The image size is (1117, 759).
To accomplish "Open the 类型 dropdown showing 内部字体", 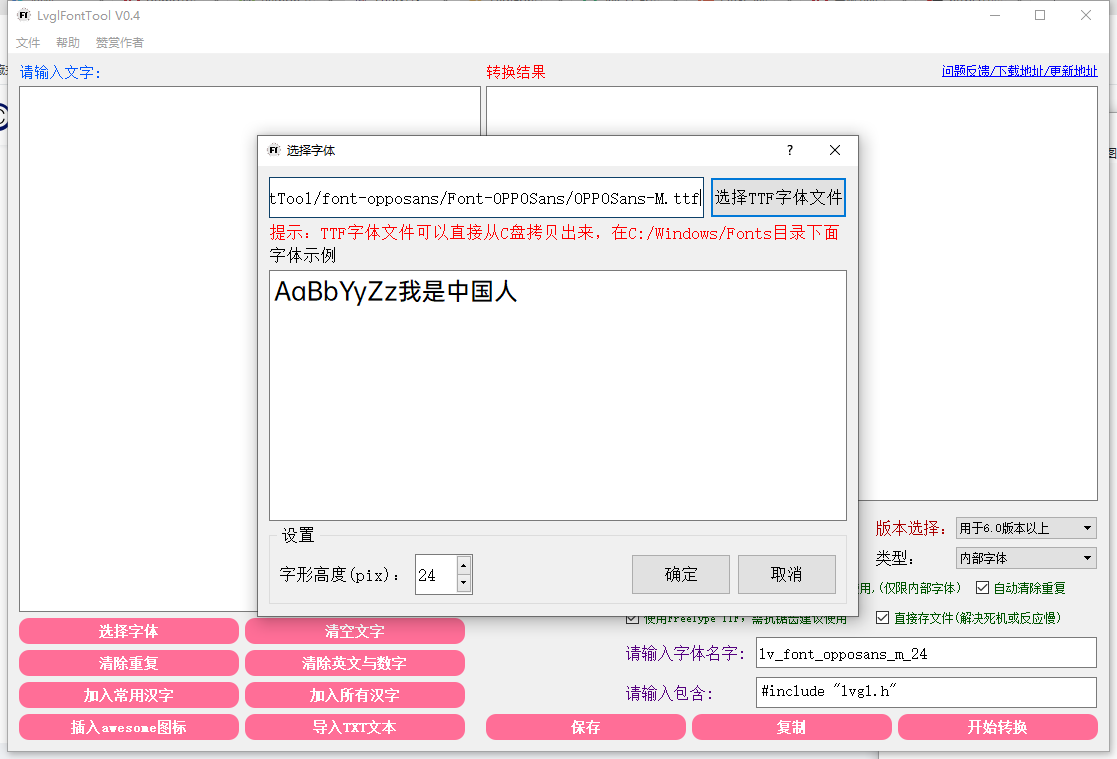I will coord(1026,558).
